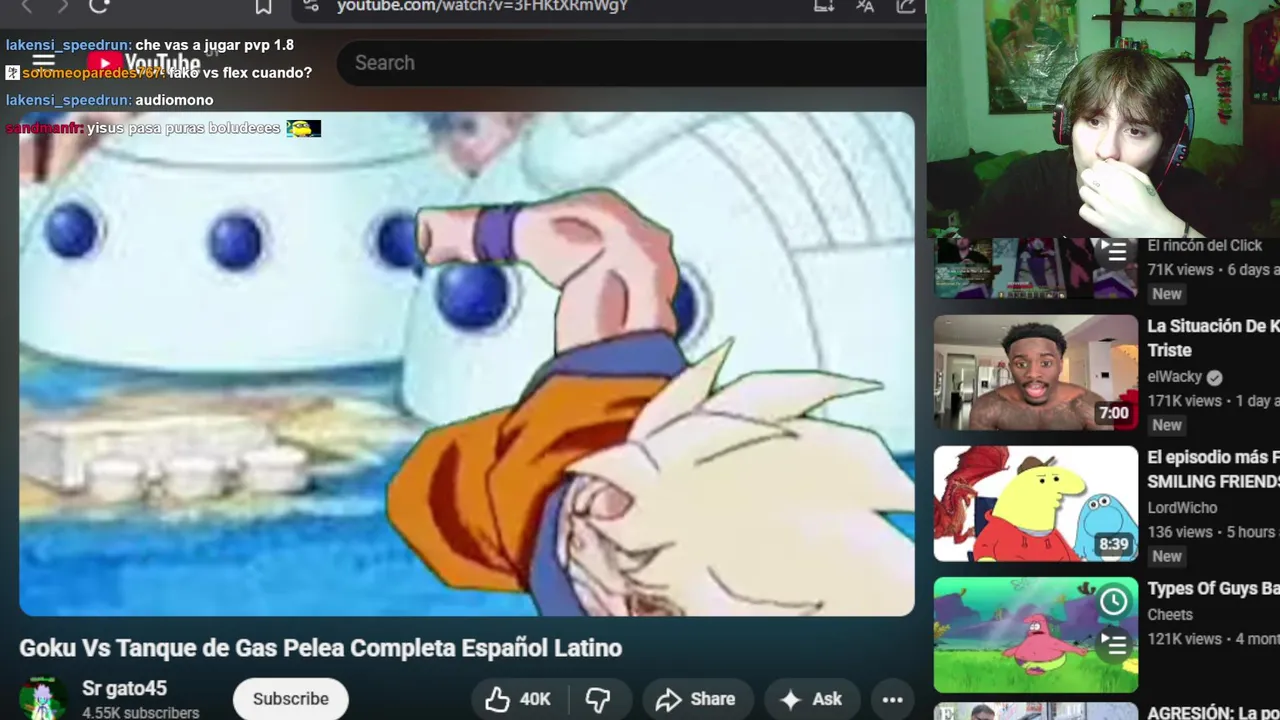Click the share icon in address bar

(x=906, y=6)
